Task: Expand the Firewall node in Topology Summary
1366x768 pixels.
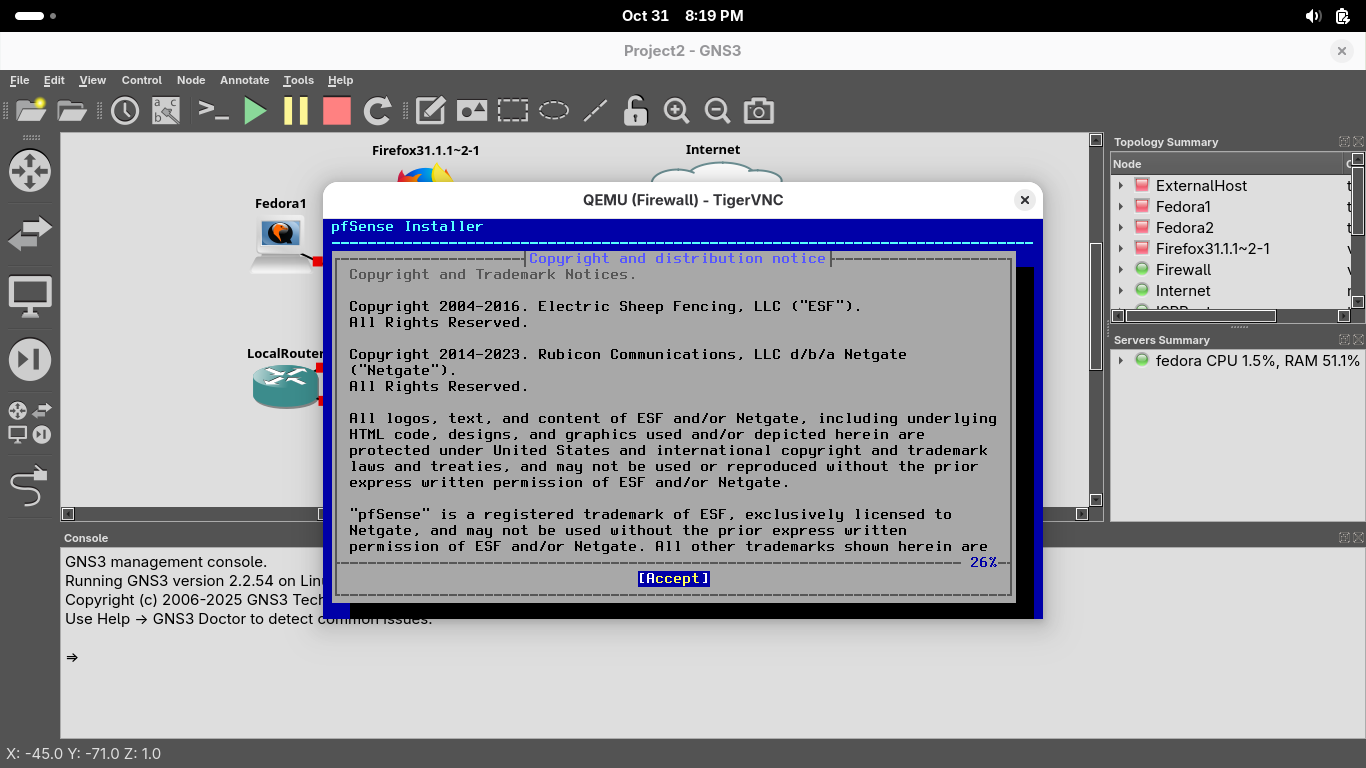Action: [1121, 270]
